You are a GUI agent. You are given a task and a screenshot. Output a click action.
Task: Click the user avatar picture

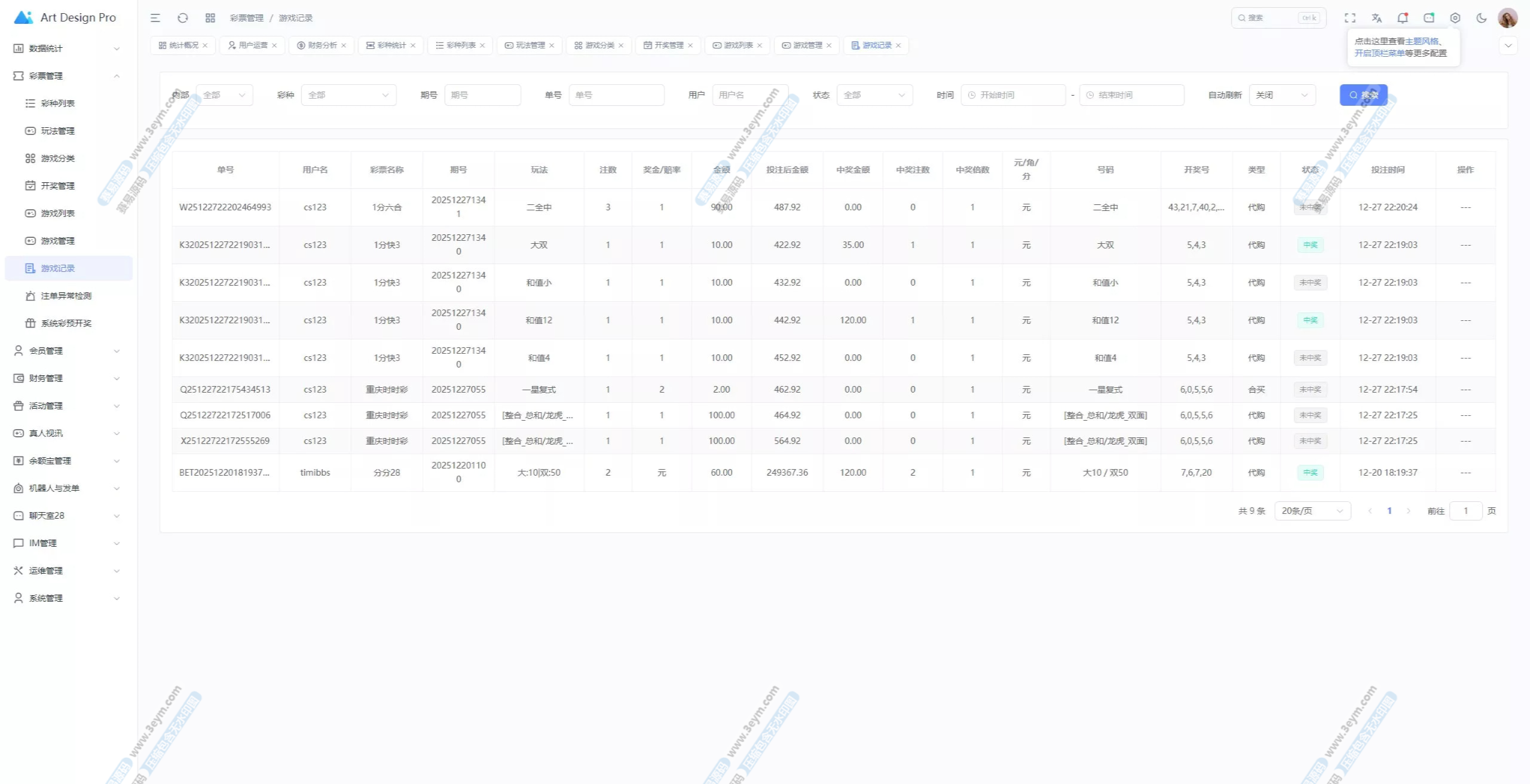(x=1507, y=18)
